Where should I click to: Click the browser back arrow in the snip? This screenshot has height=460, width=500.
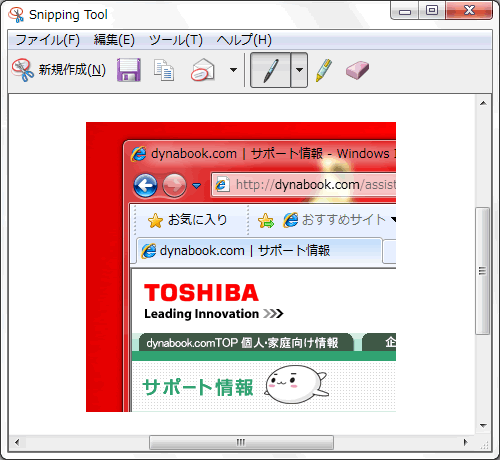145,185
